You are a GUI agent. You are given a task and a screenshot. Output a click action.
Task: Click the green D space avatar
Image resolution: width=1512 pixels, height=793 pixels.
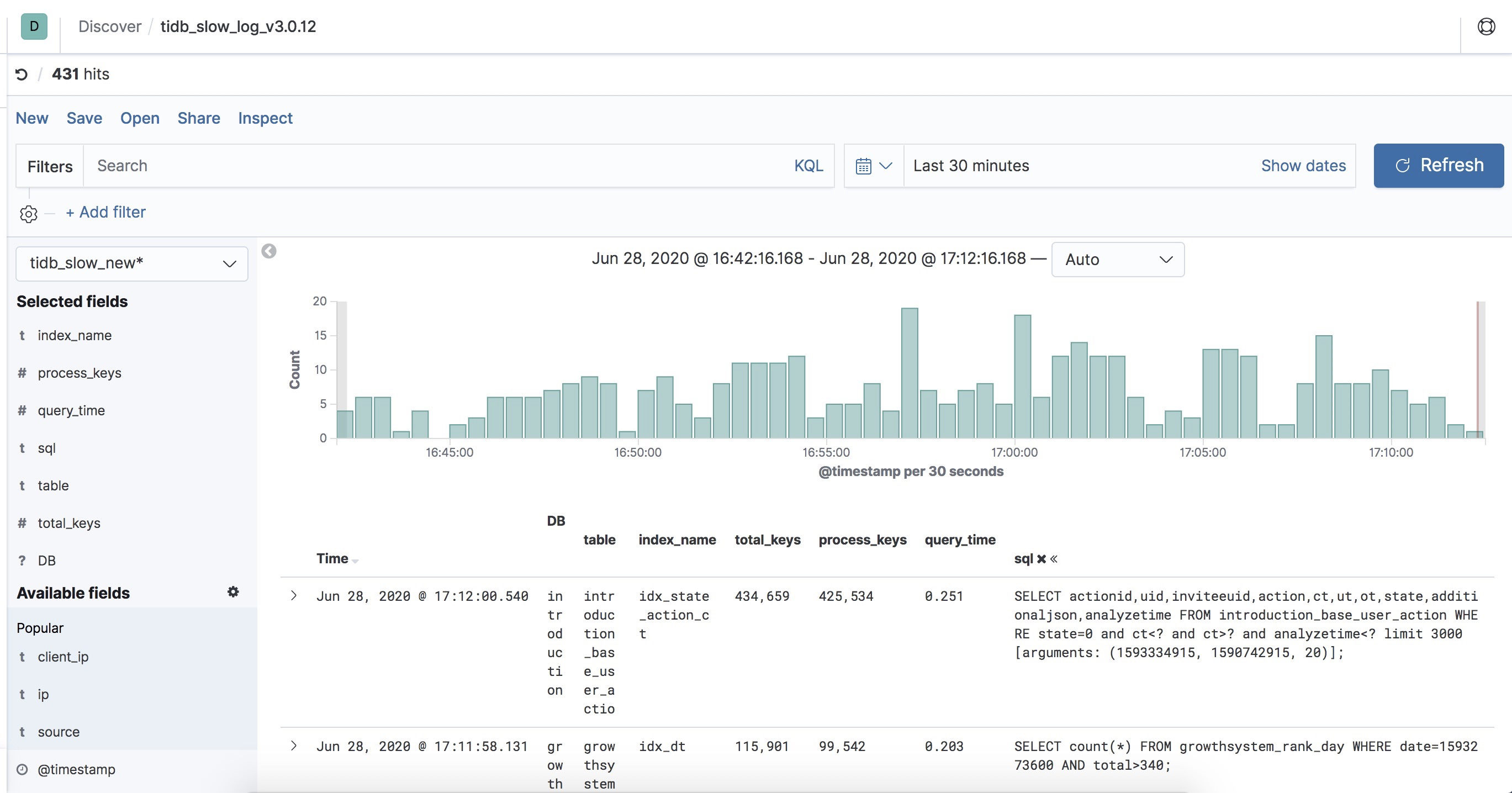tap(34, 27)
